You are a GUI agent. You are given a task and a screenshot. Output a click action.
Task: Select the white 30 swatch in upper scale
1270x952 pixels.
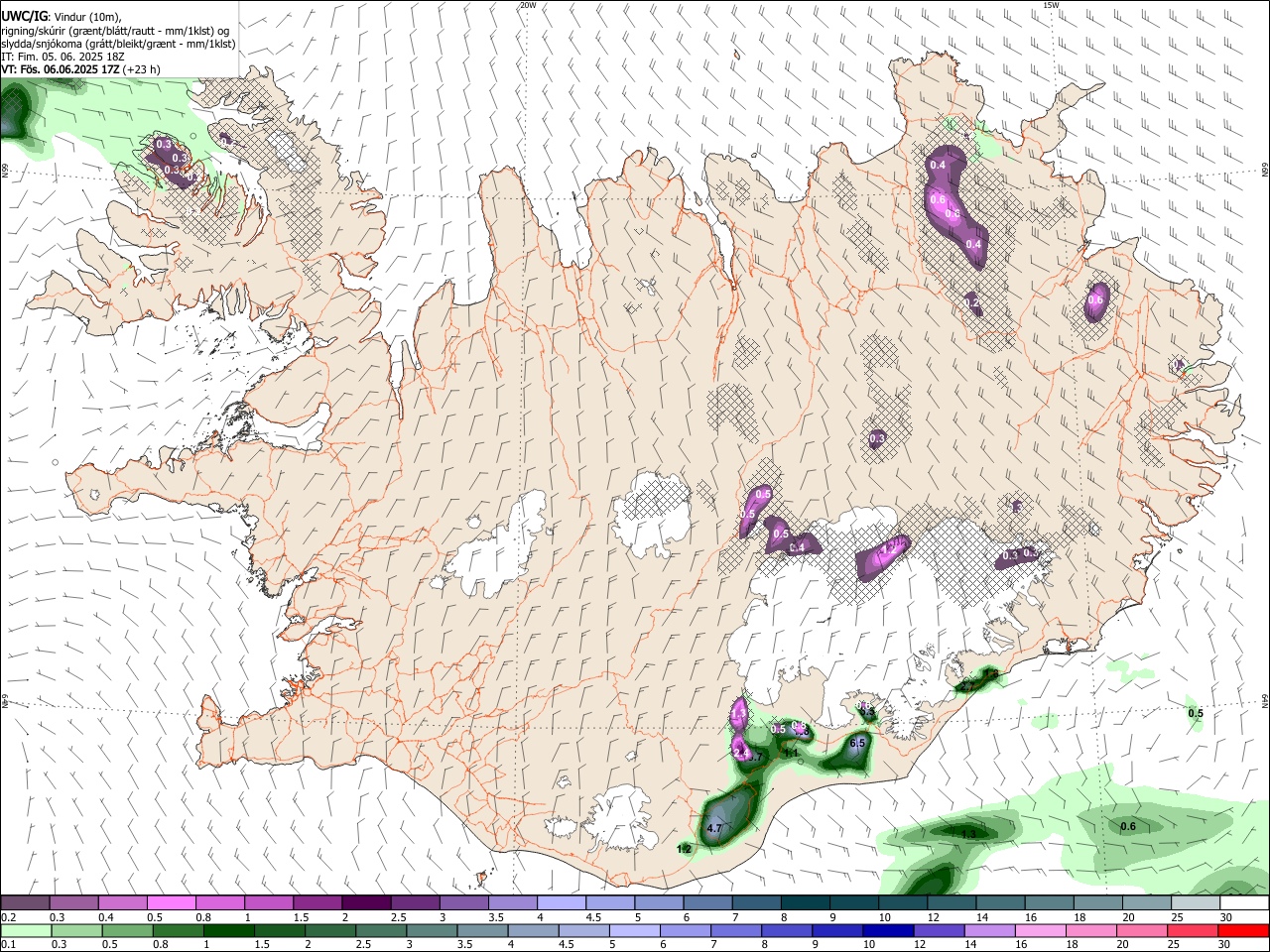pyautogui.click(x=1244, y=903)
